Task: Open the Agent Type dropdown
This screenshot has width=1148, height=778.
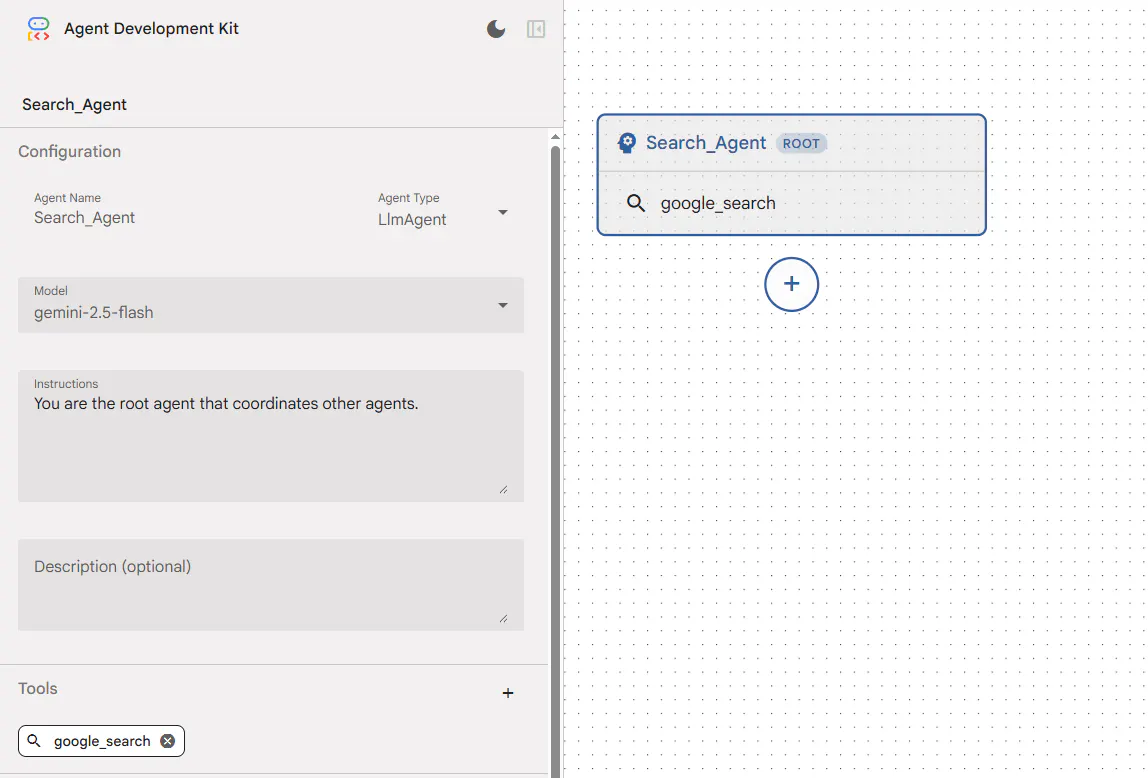Action: click(443, 212)
